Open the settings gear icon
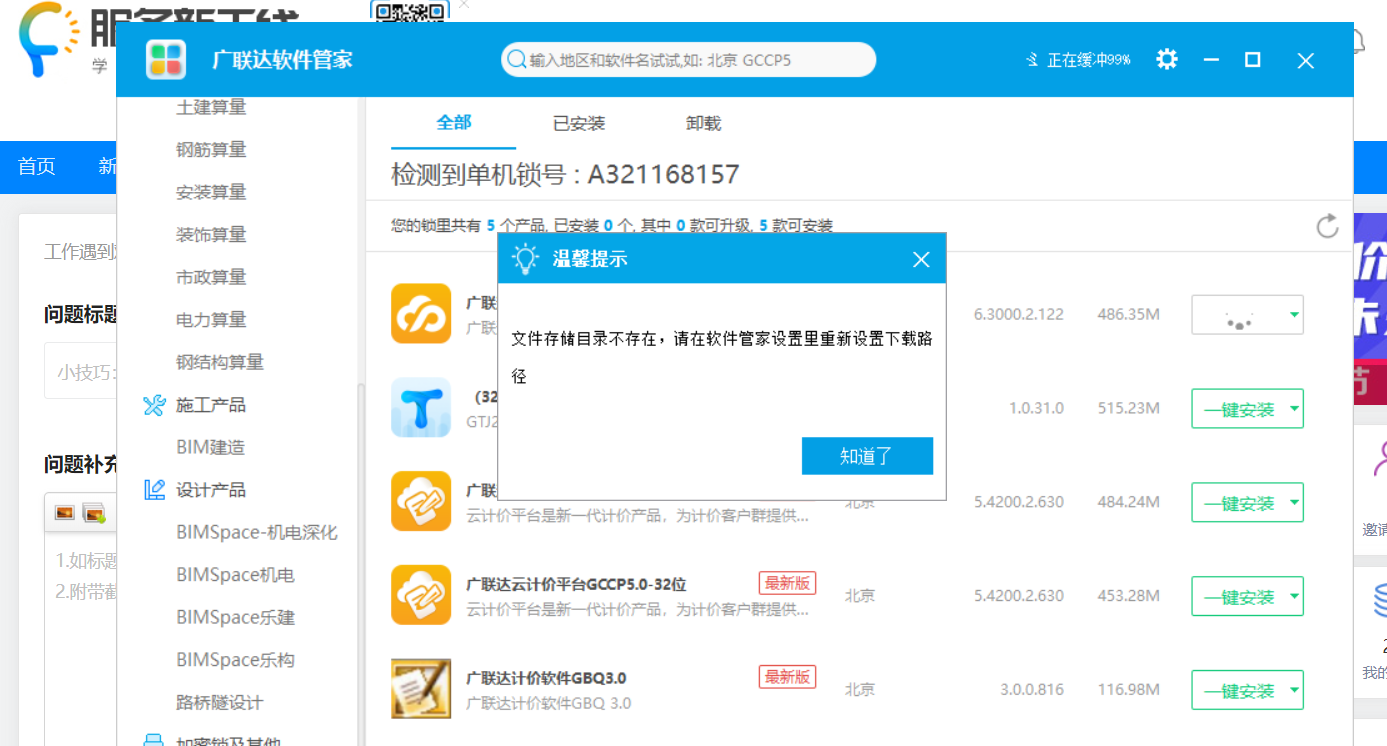The image size is (1387, 746). click(1166, 60)
